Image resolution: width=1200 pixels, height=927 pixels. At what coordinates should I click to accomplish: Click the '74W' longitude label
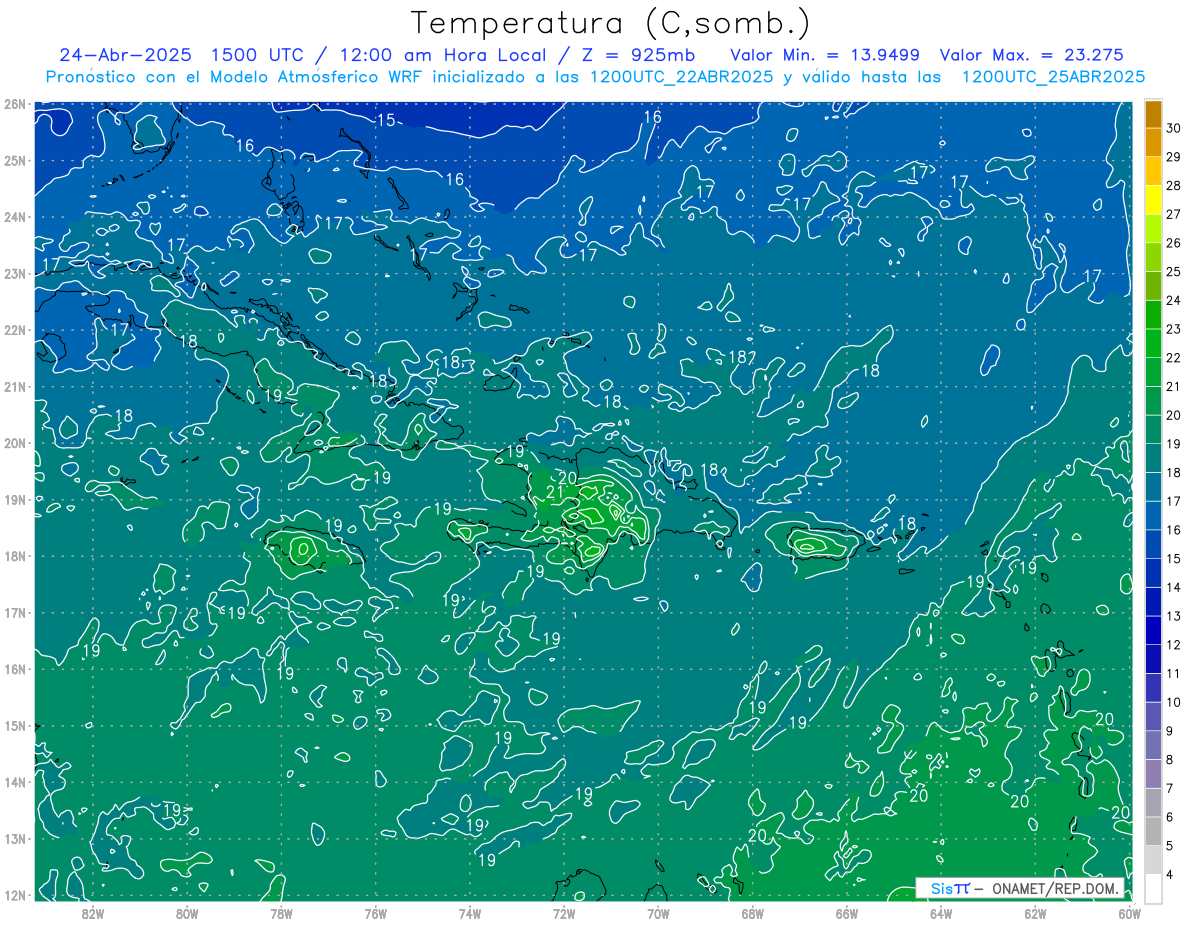pos(469,912)
